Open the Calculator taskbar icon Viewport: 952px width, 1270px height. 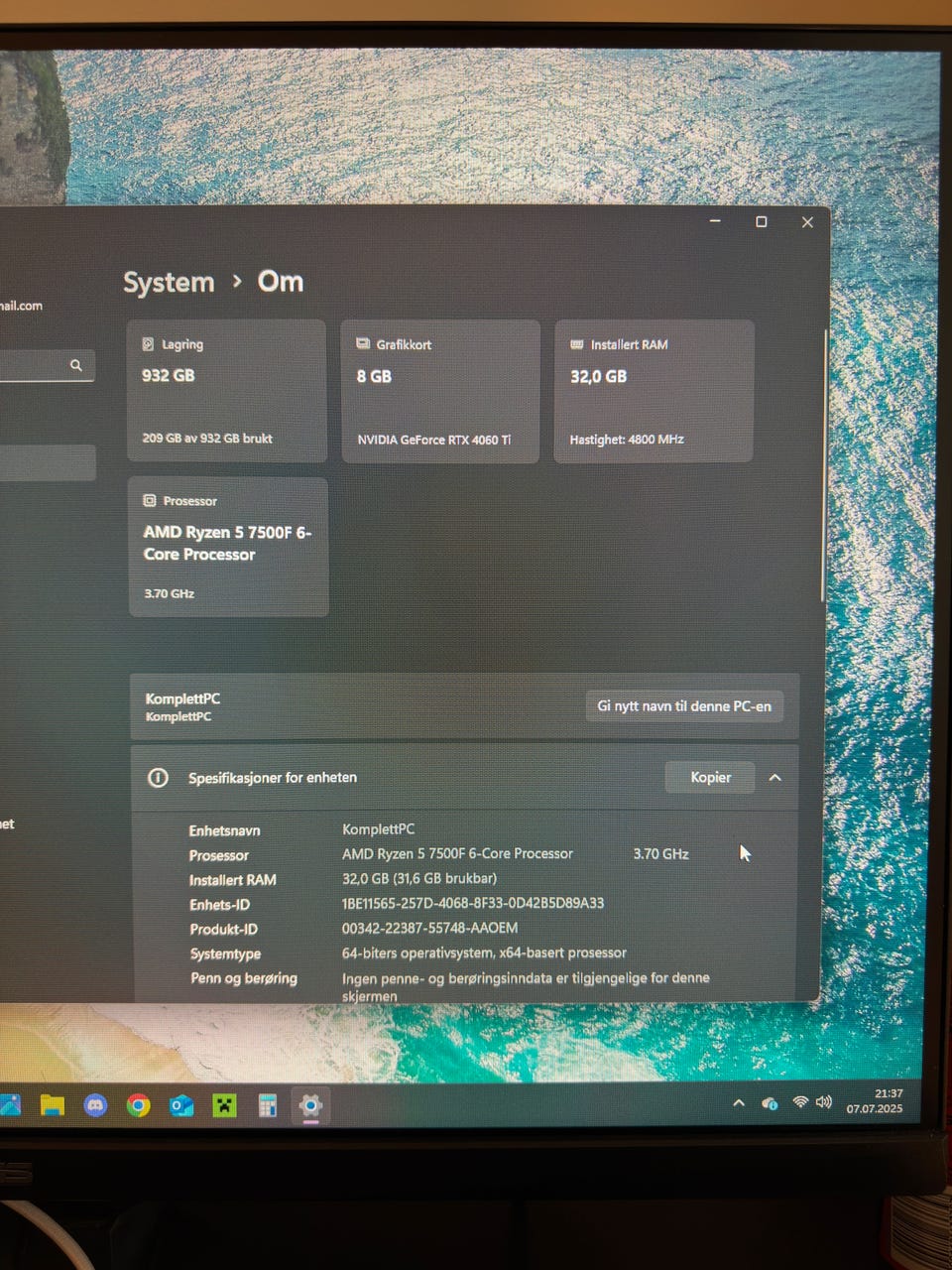(x=267, y=1105)
